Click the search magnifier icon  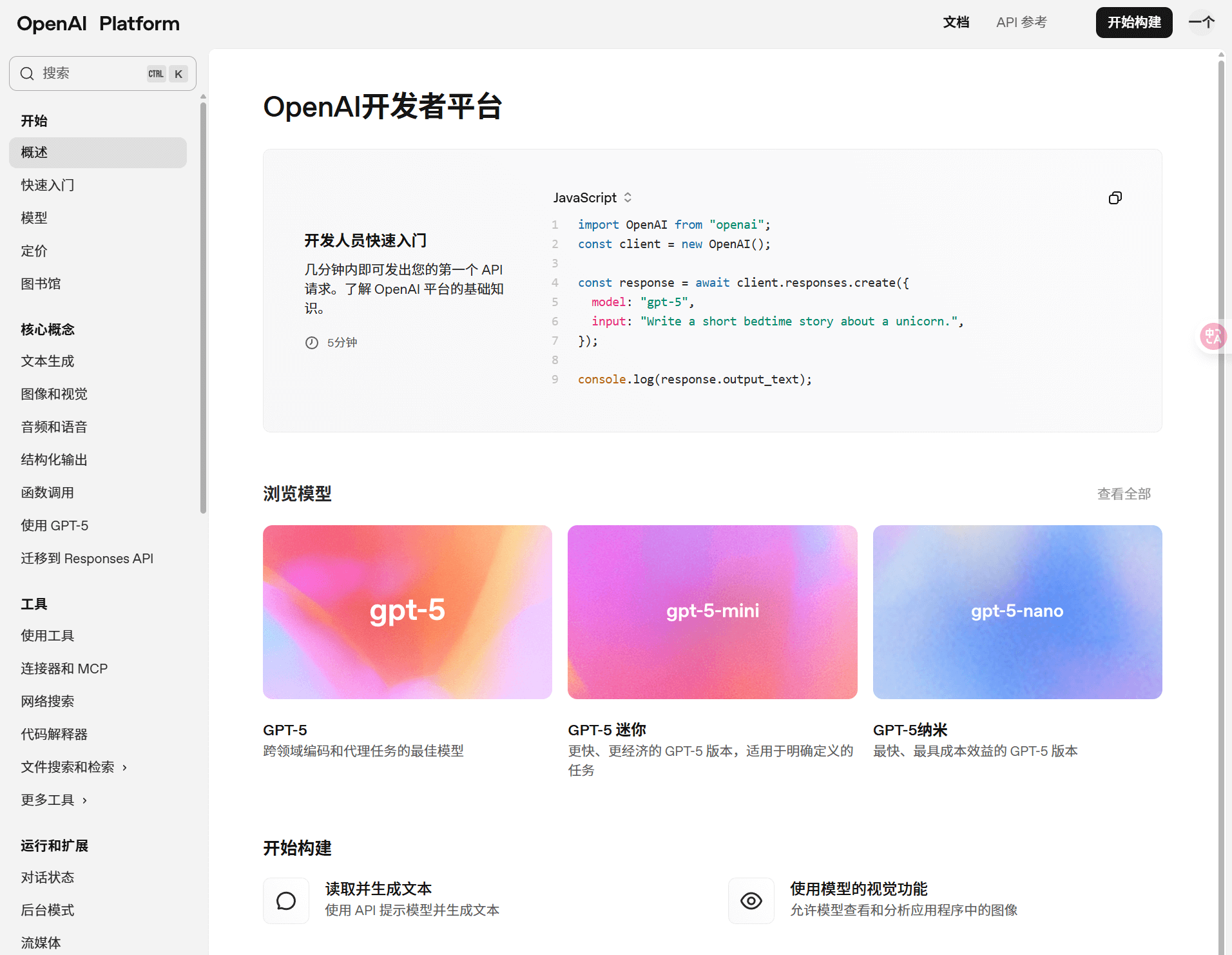[x=27, y=73]
